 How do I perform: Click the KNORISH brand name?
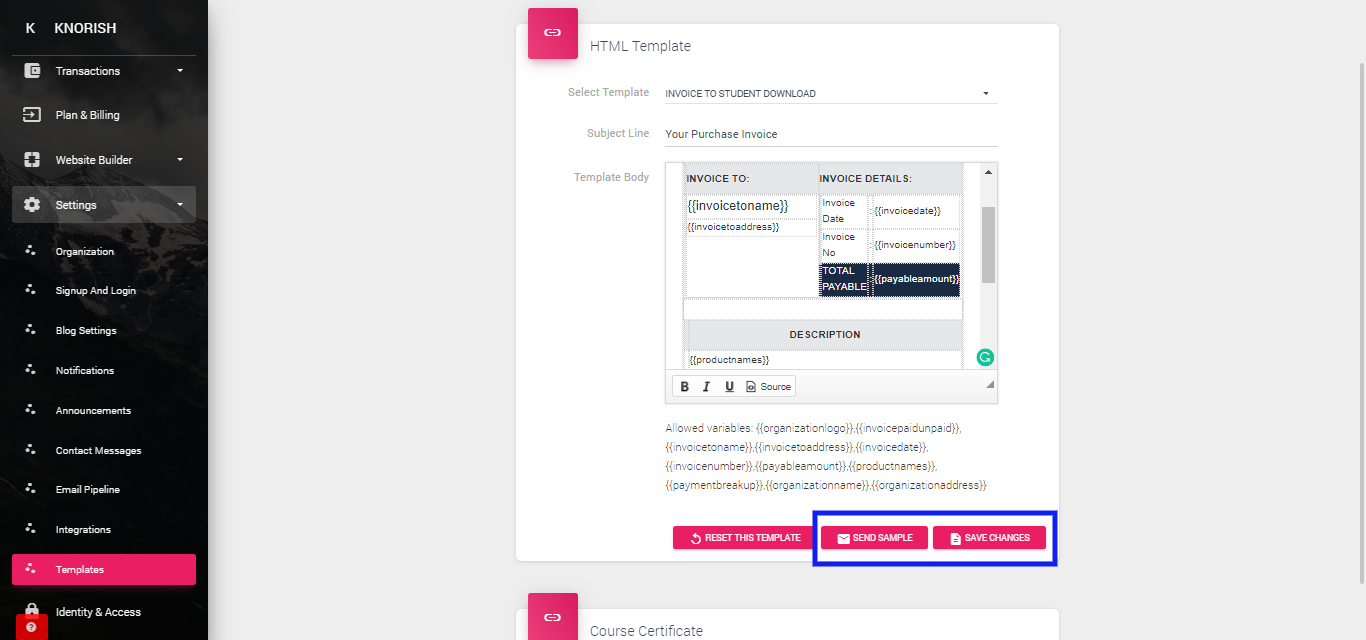(x=85, y=28)
